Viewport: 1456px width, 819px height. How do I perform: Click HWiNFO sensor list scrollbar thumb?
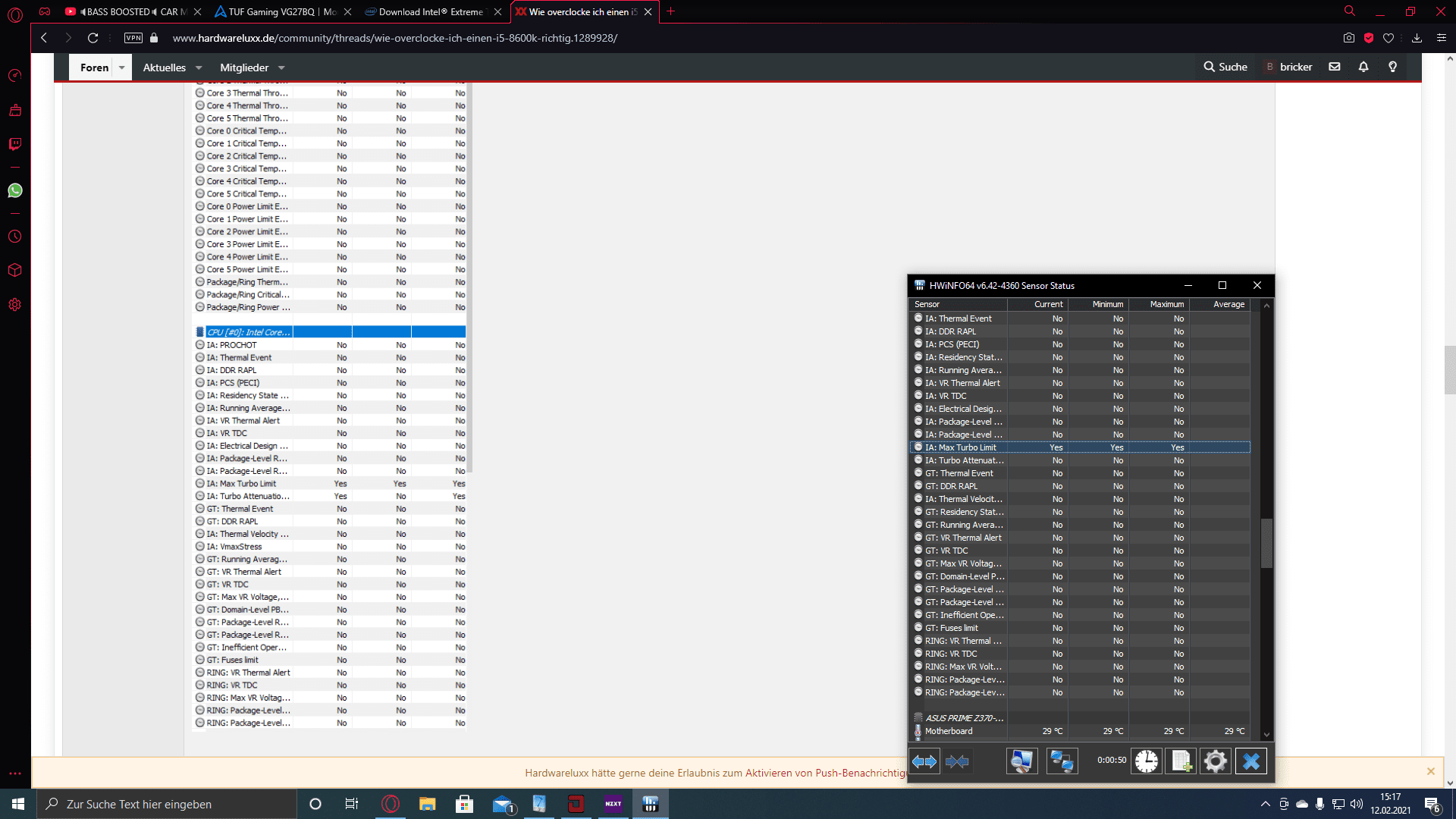point(1266,543)
